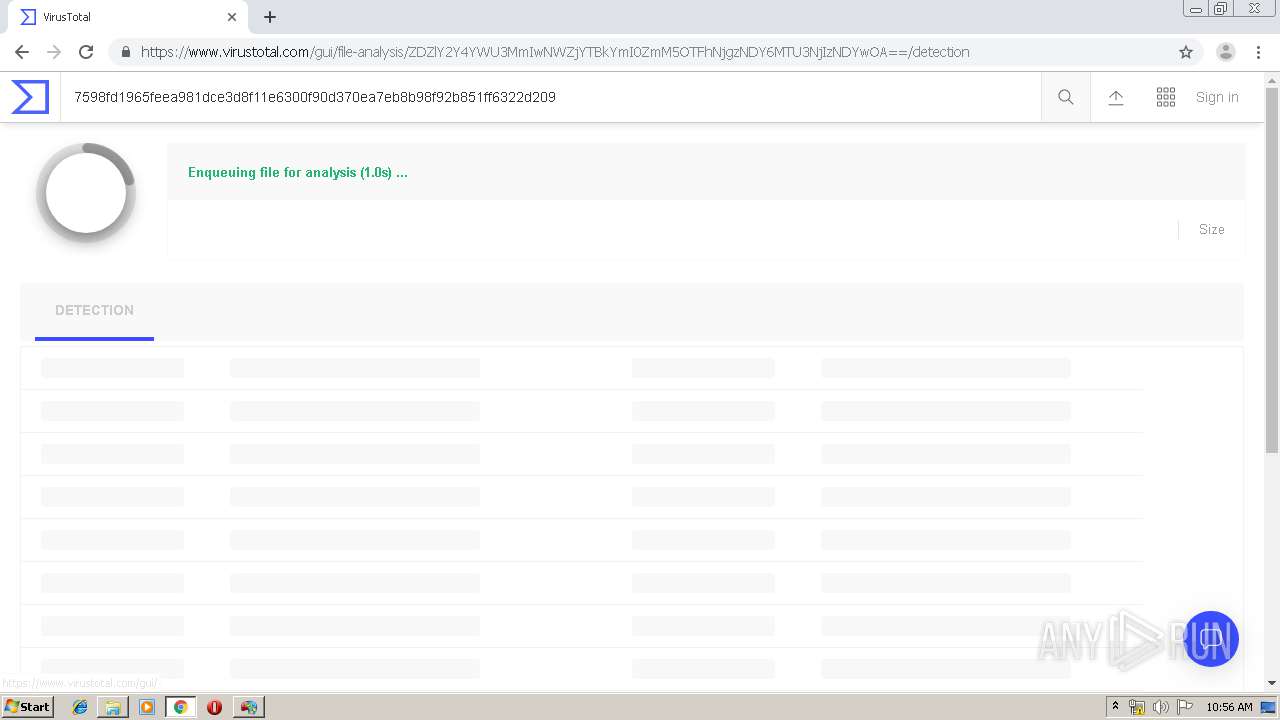This screenshot has width=1280, height=720.
Task: Click the circular analysis progress indicator
Action: pos(86,194)
